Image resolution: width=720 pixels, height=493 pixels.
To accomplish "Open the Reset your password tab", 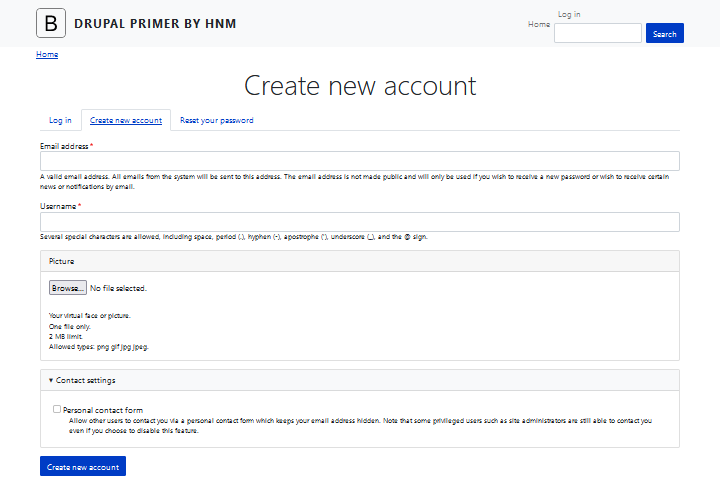I will coord(216,120).
